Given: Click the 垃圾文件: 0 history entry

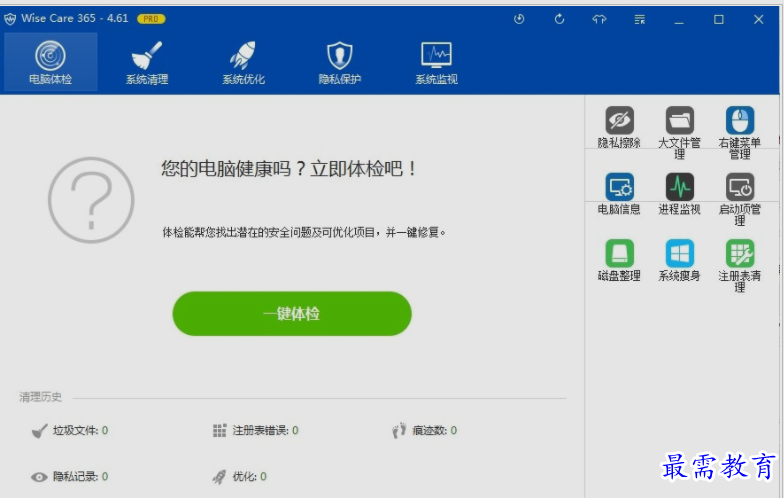Looking at the screenshot, I should 70,430.
